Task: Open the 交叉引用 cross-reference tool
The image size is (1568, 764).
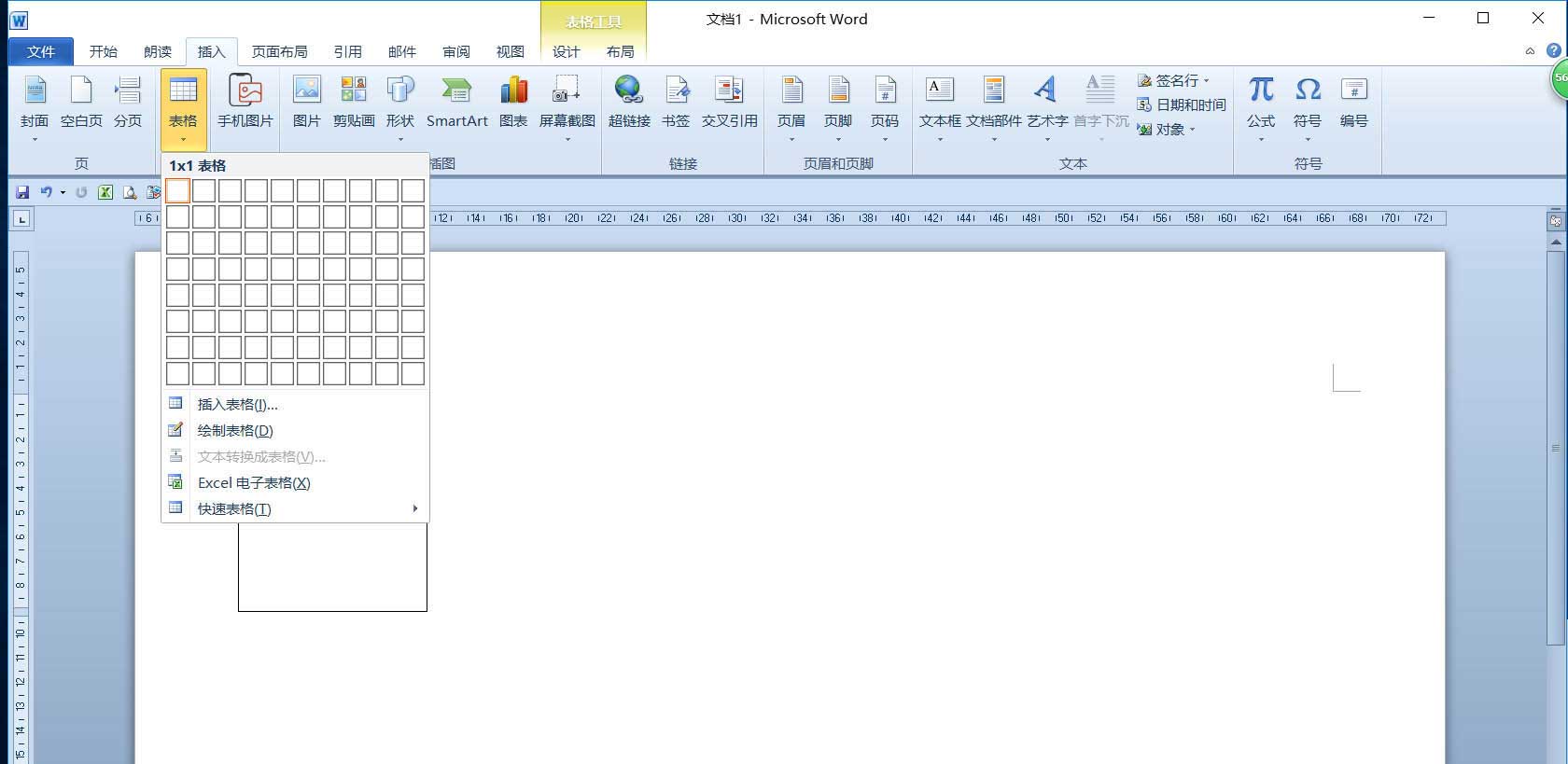Action: point(730,104)
